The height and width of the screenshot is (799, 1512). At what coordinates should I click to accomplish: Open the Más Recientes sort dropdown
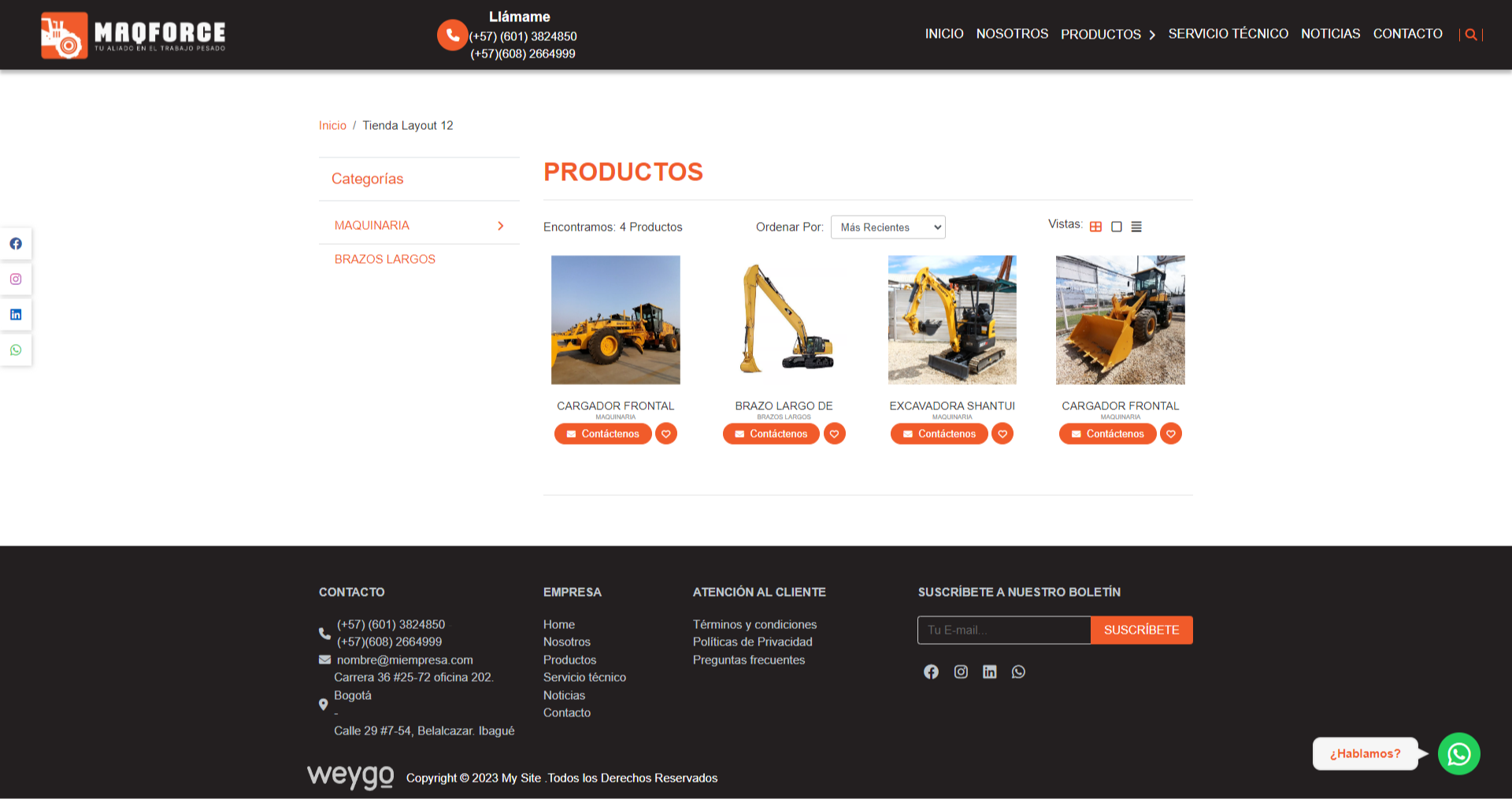888,227
